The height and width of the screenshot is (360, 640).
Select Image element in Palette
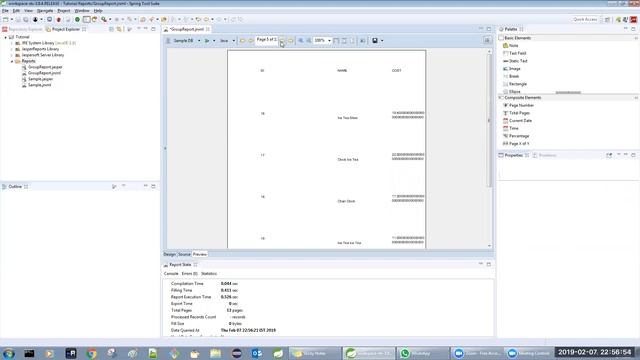coord(511,69)
